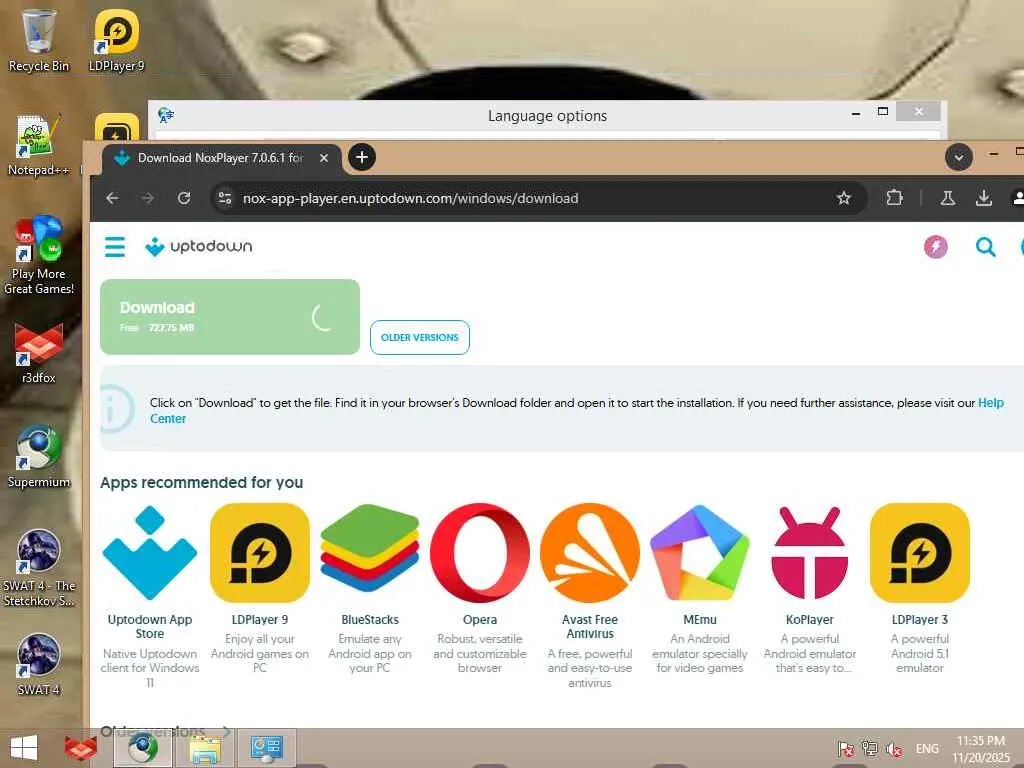
Task: Open r3dfox from the taskbar
Action: click(x=80, y=748)
